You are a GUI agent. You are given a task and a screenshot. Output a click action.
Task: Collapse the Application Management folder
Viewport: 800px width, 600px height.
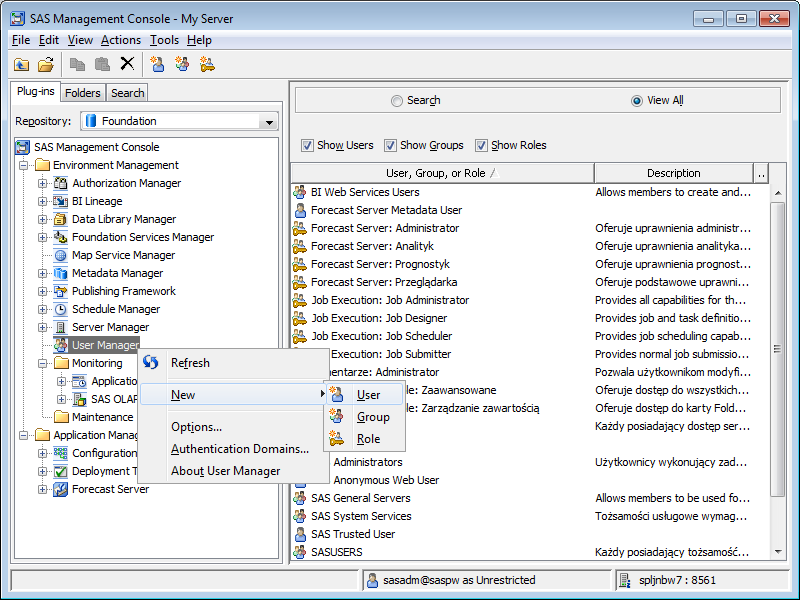click(x=23, y=435)
